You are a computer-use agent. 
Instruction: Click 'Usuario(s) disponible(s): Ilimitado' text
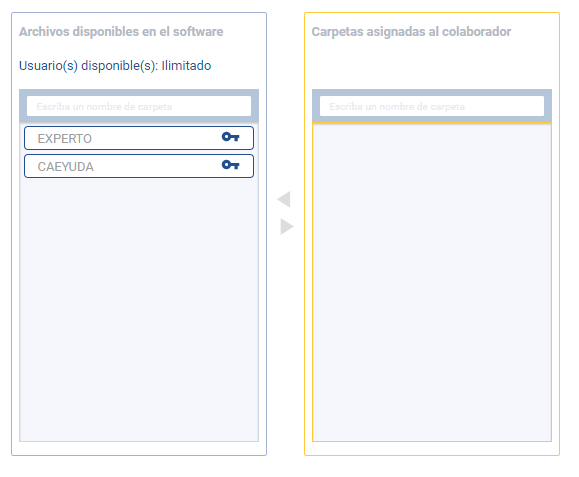[115, 66]
